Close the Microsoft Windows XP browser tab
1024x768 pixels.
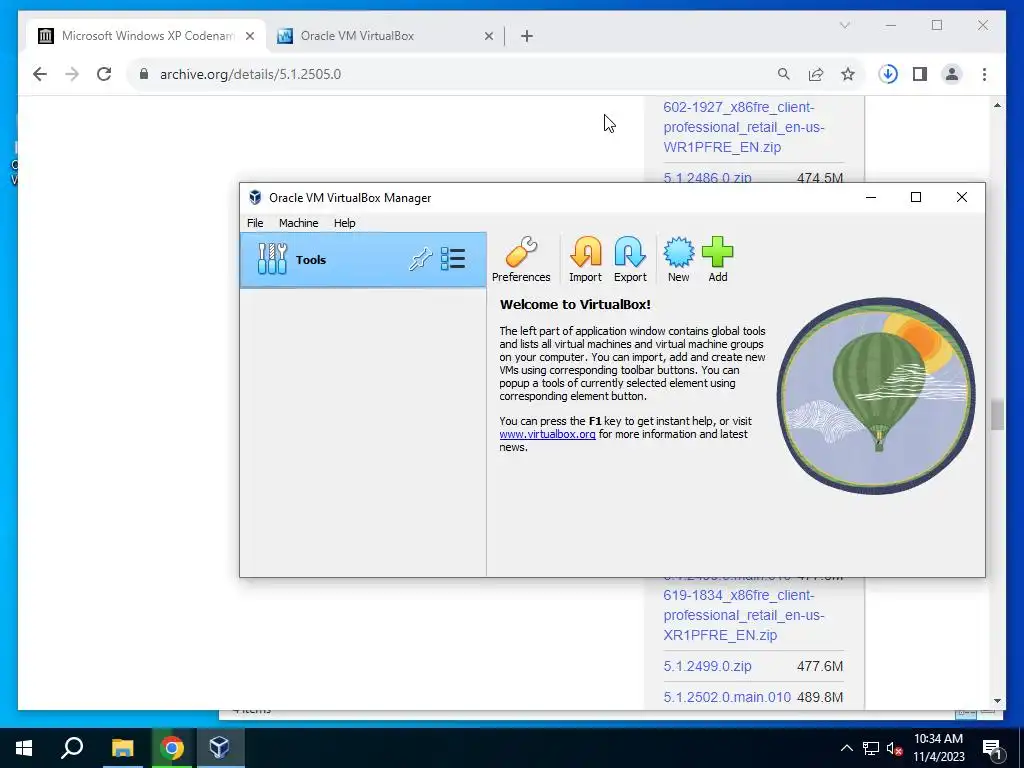(249, 36)
